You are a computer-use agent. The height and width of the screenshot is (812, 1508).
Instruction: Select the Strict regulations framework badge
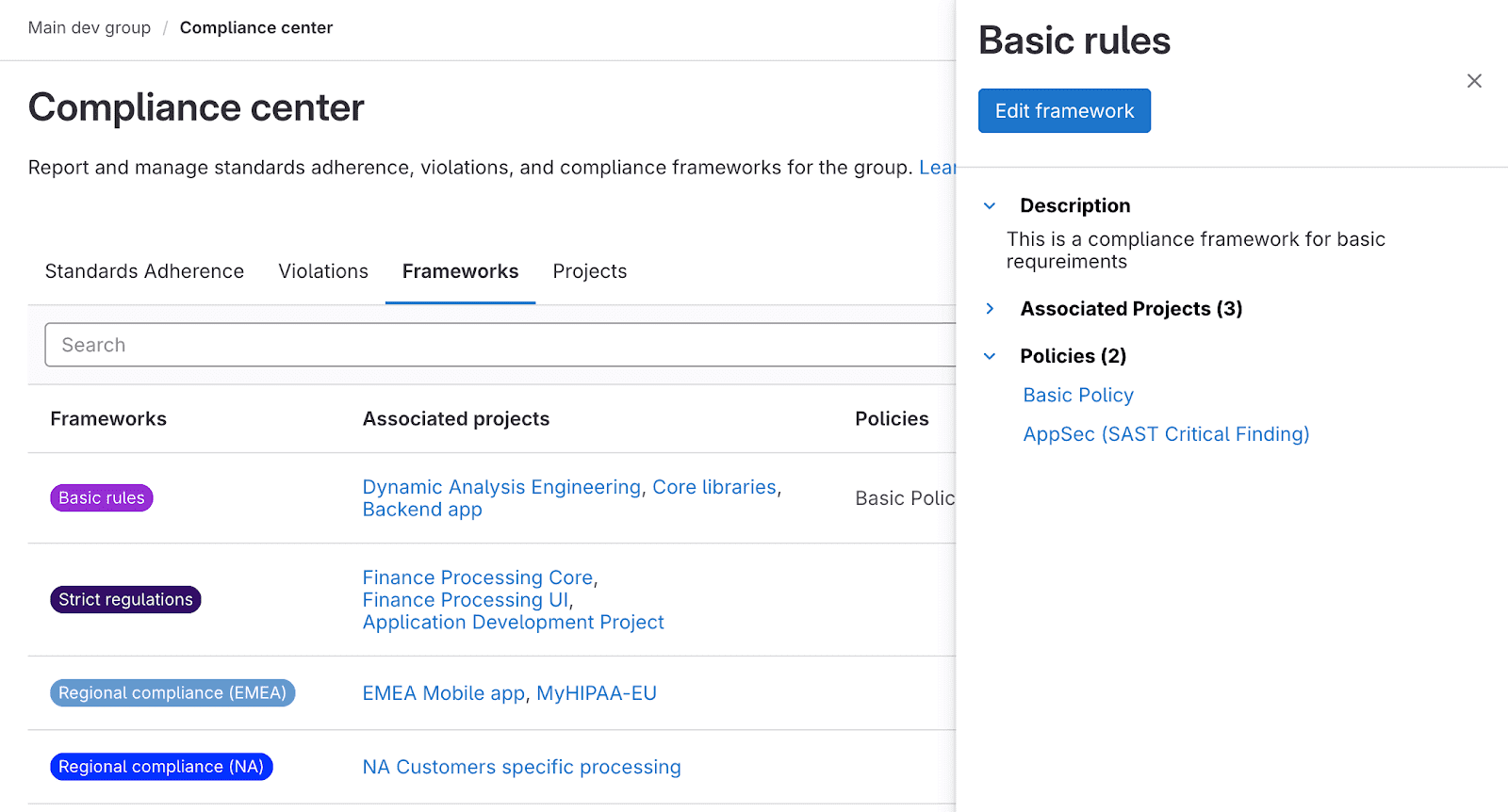pos(125,599)
